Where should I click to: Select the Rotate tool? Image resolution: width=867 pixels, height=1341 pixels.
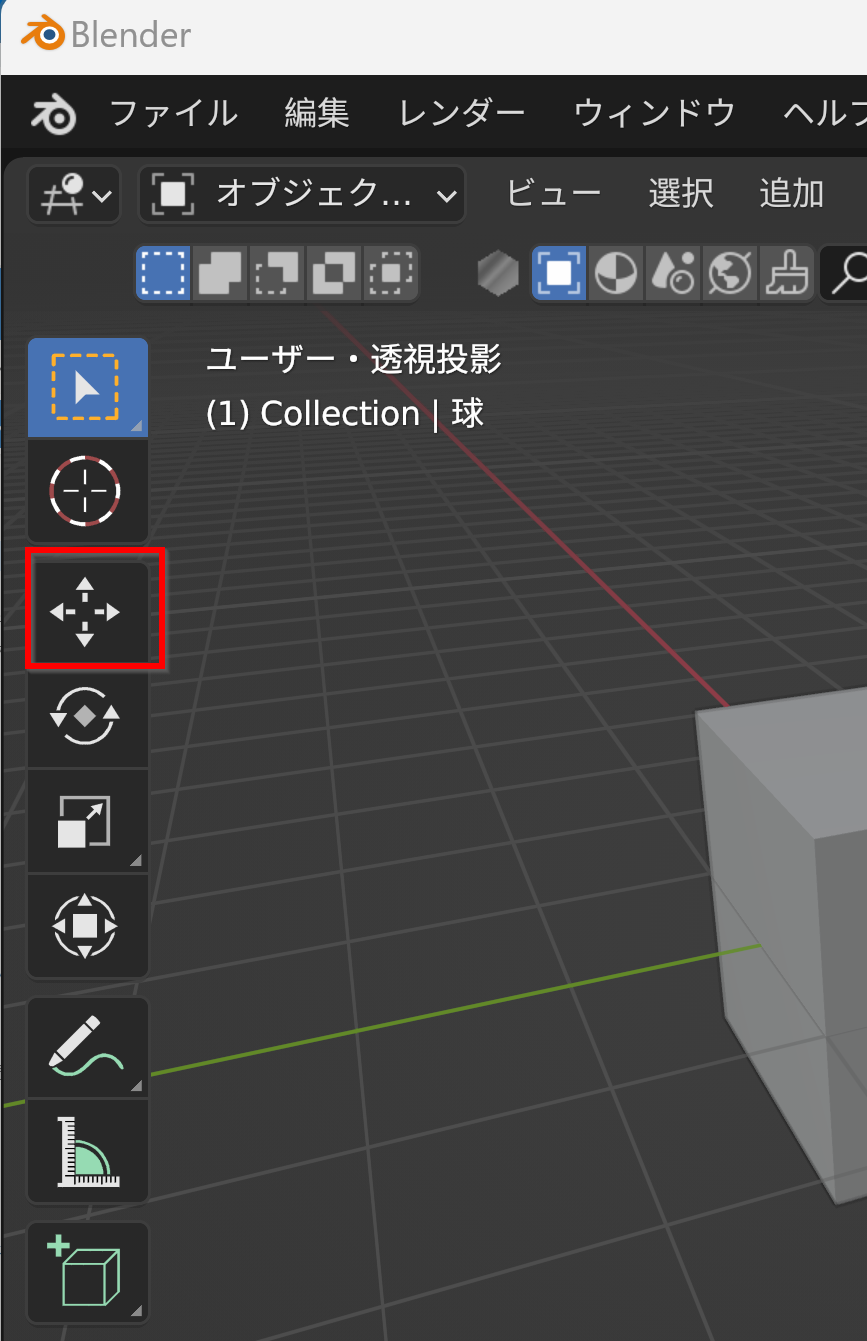(86, 716)
